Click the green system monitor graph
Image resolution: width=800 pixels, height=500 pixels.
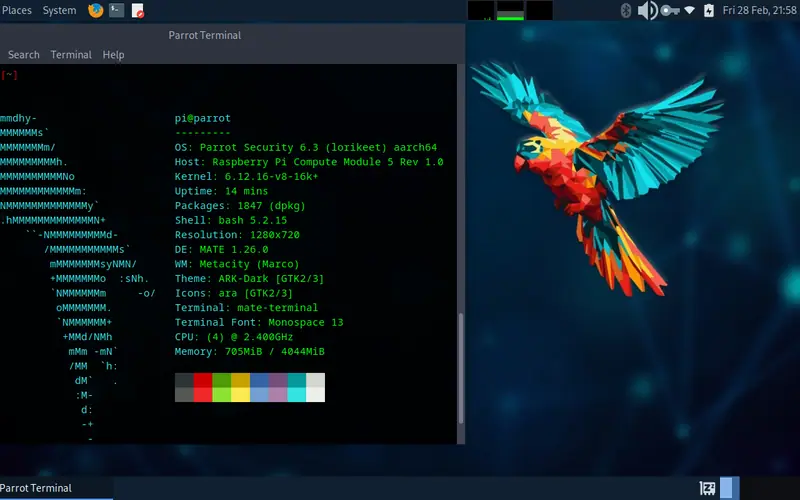tap(510, 10)
